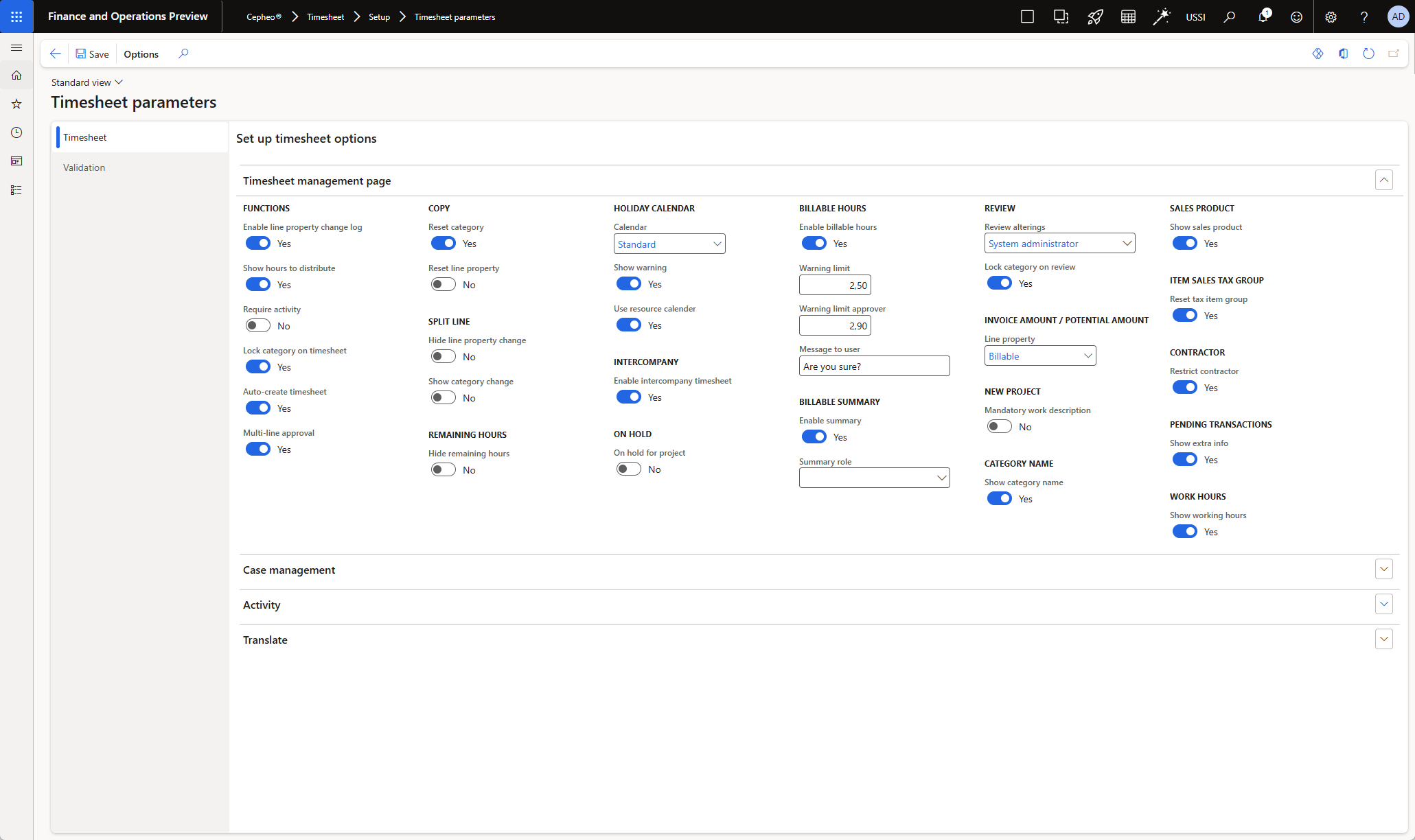Click the Save button
The width and height of the screenshot is (1415, 840).
[x=92, y=54]
